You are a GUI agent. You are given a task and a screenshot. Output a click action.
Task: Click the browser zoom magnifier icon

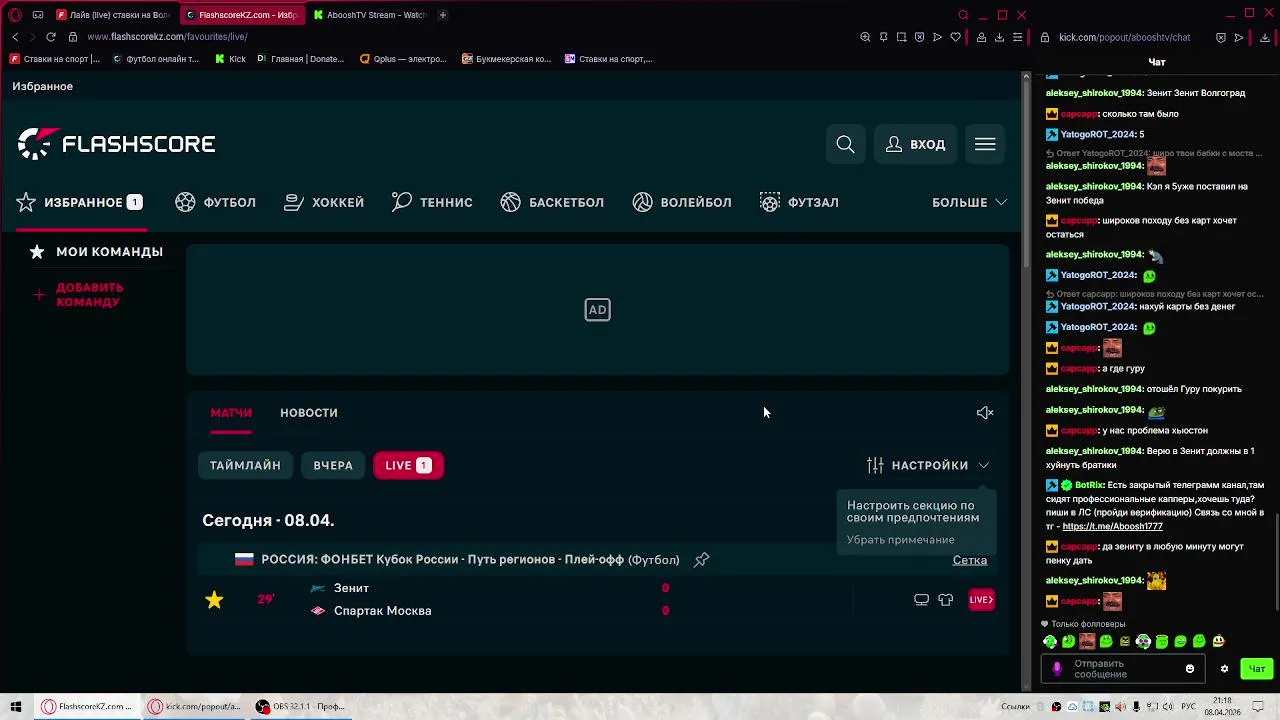coord(865,37)
